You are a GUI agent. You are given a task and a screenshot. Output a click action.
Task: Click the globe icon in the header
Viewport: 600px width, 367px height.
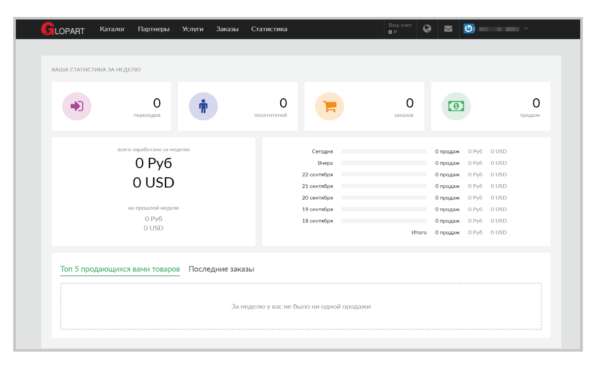coord(427,29)
